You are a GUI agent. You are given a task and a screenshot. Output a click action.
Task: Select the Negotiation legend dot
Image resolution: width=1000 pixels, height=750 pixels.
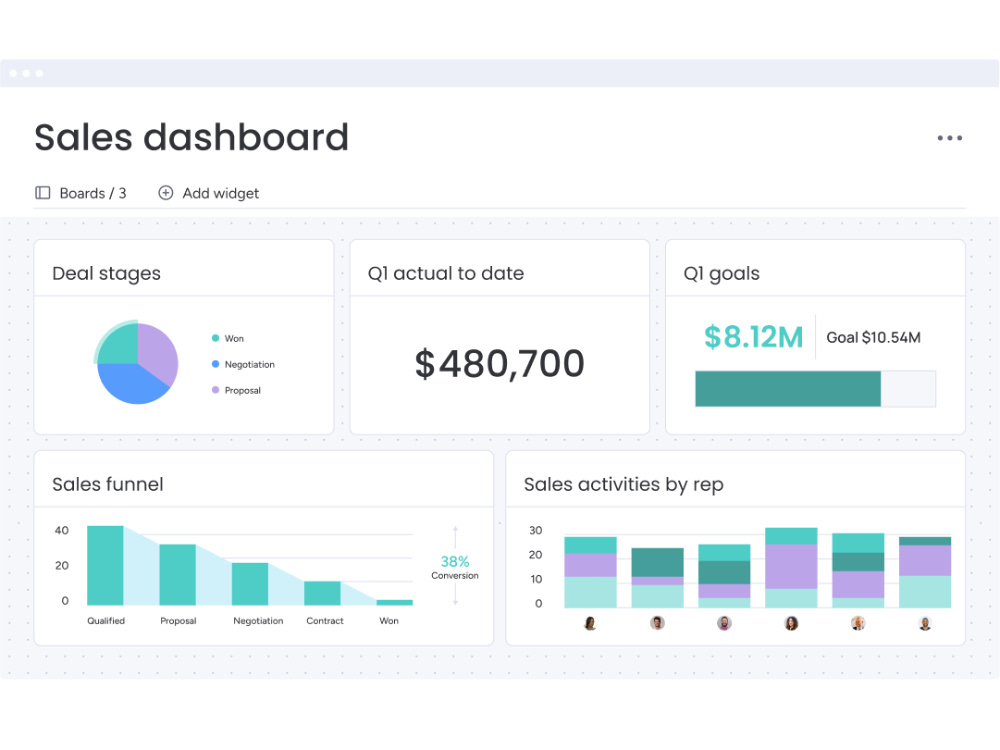point(216,364)
